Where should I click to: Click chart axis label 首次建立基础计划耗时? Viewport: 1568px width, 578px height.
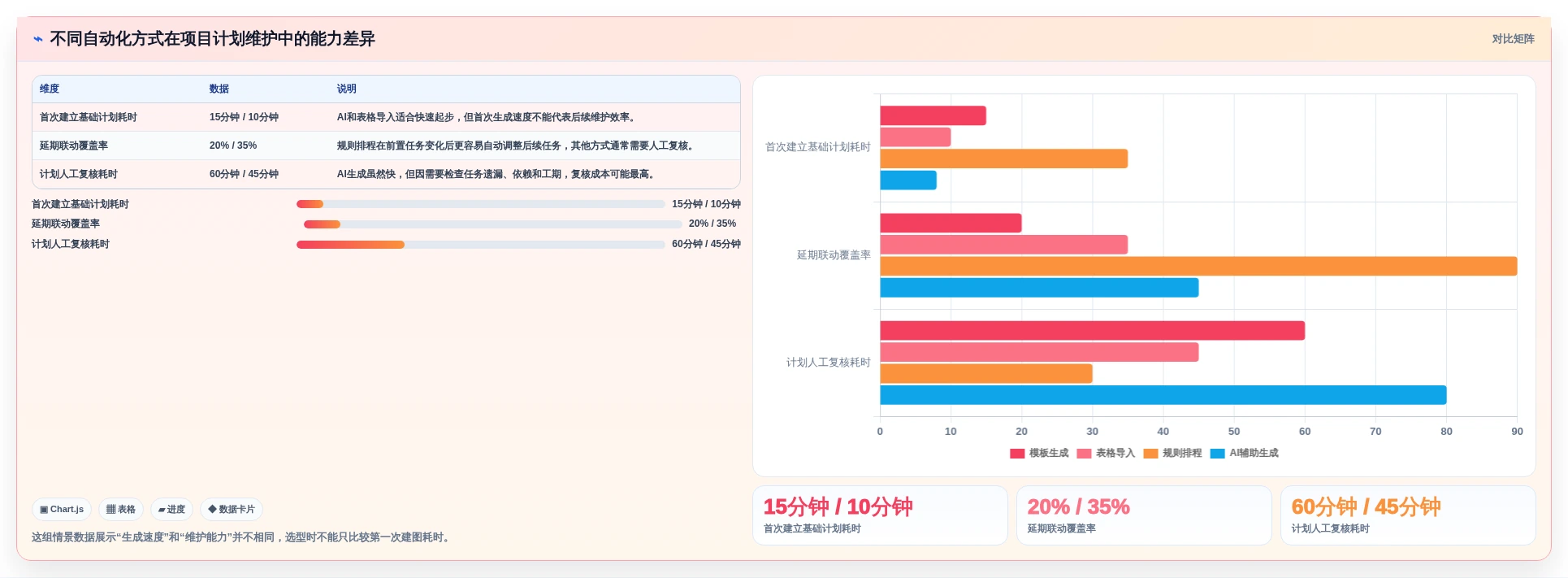(x=818, y=147)
